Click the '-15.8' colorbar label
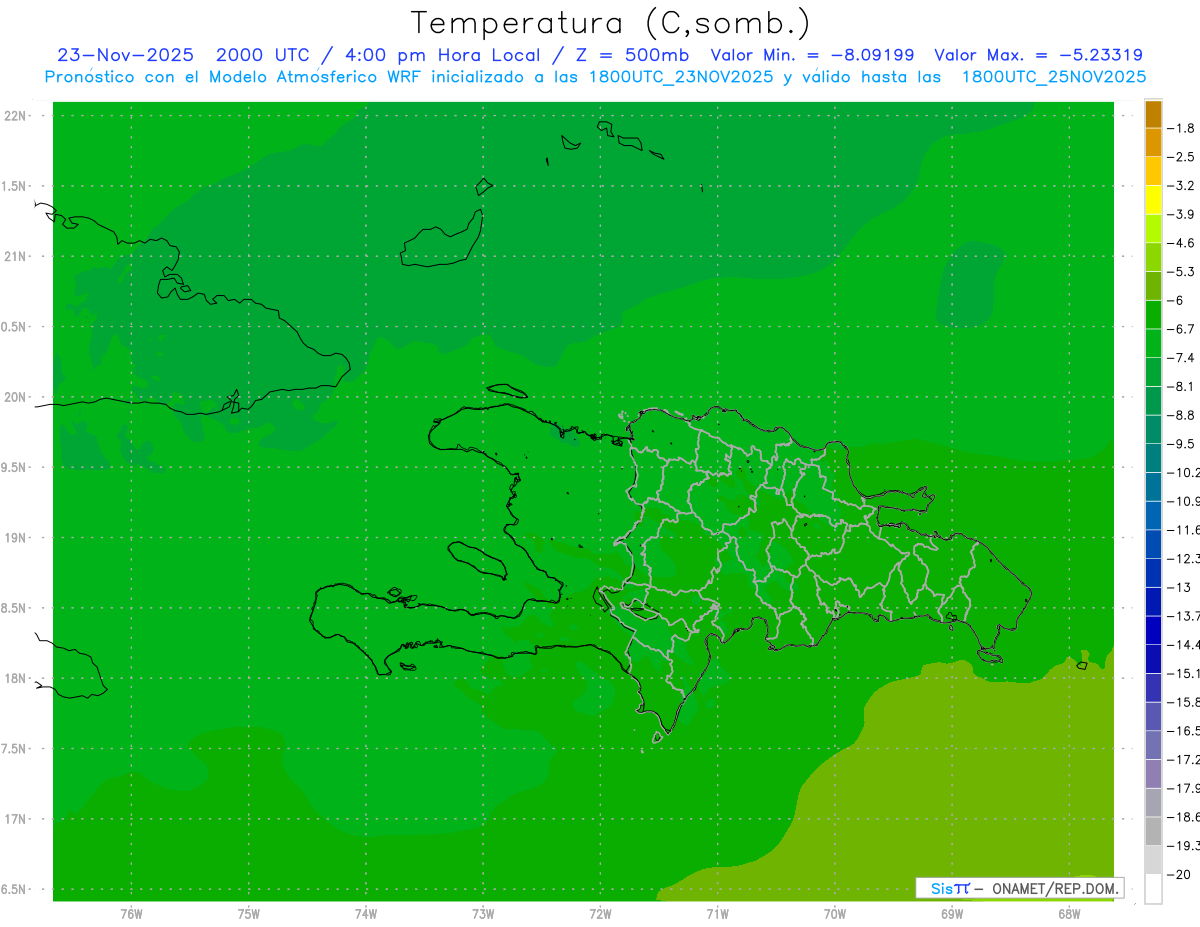1200x927 pixels. click(1184, 701)
